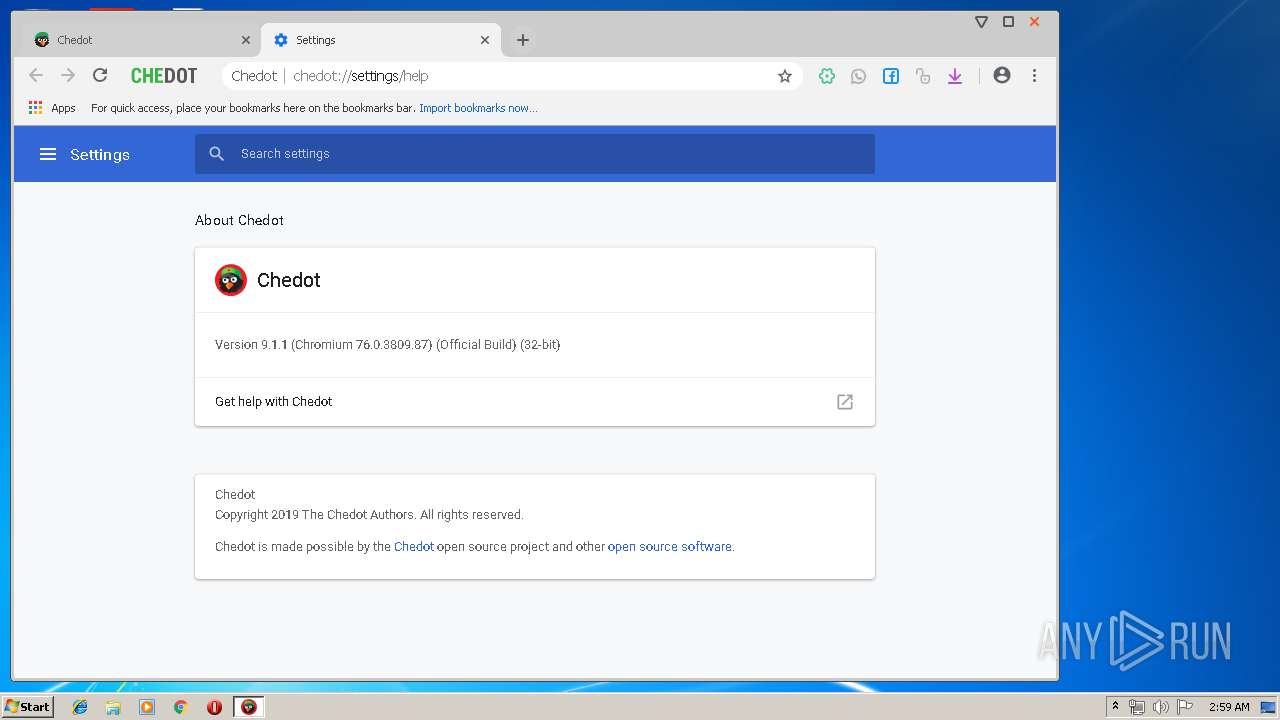Click the external link icon for help
This screenshot has height=720, width=1280.
click(845, 402)
